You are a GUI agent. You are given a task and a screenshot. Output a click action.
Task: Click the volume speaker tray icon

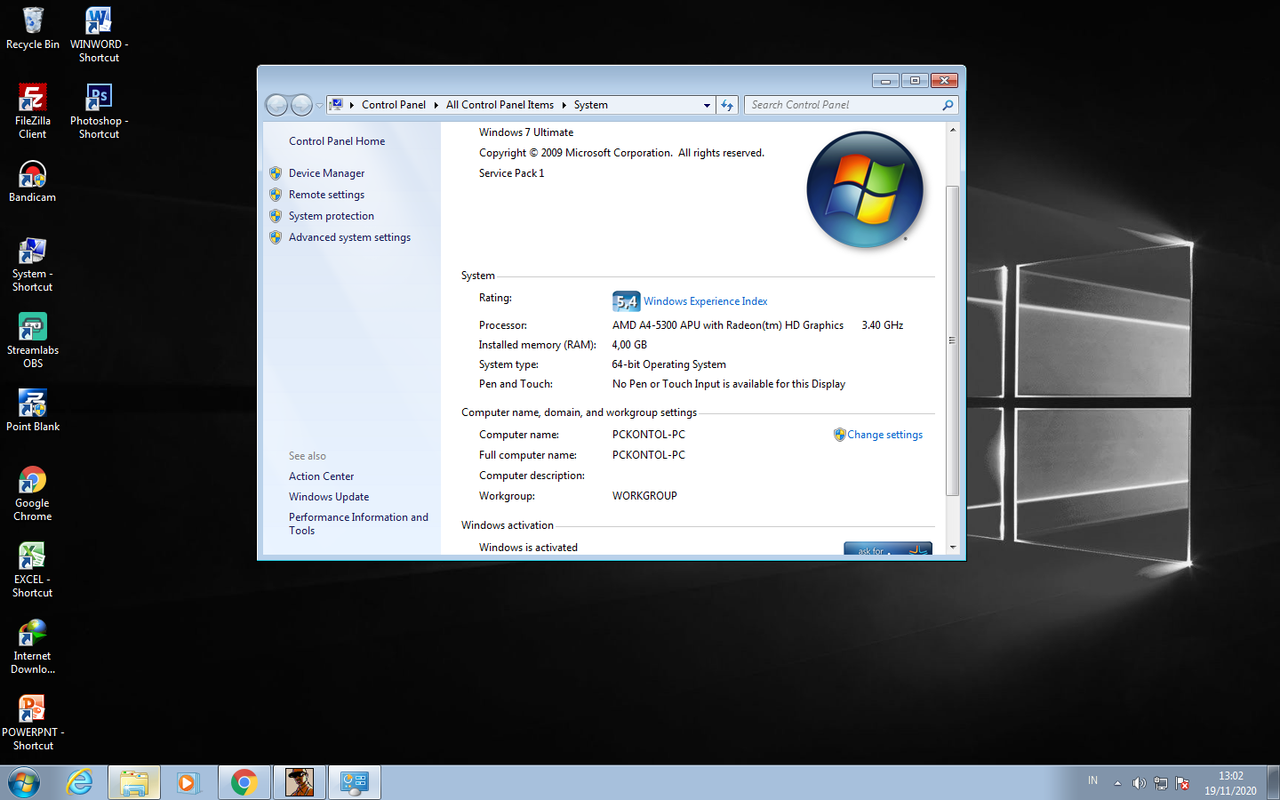click(x=1139, y=783)
